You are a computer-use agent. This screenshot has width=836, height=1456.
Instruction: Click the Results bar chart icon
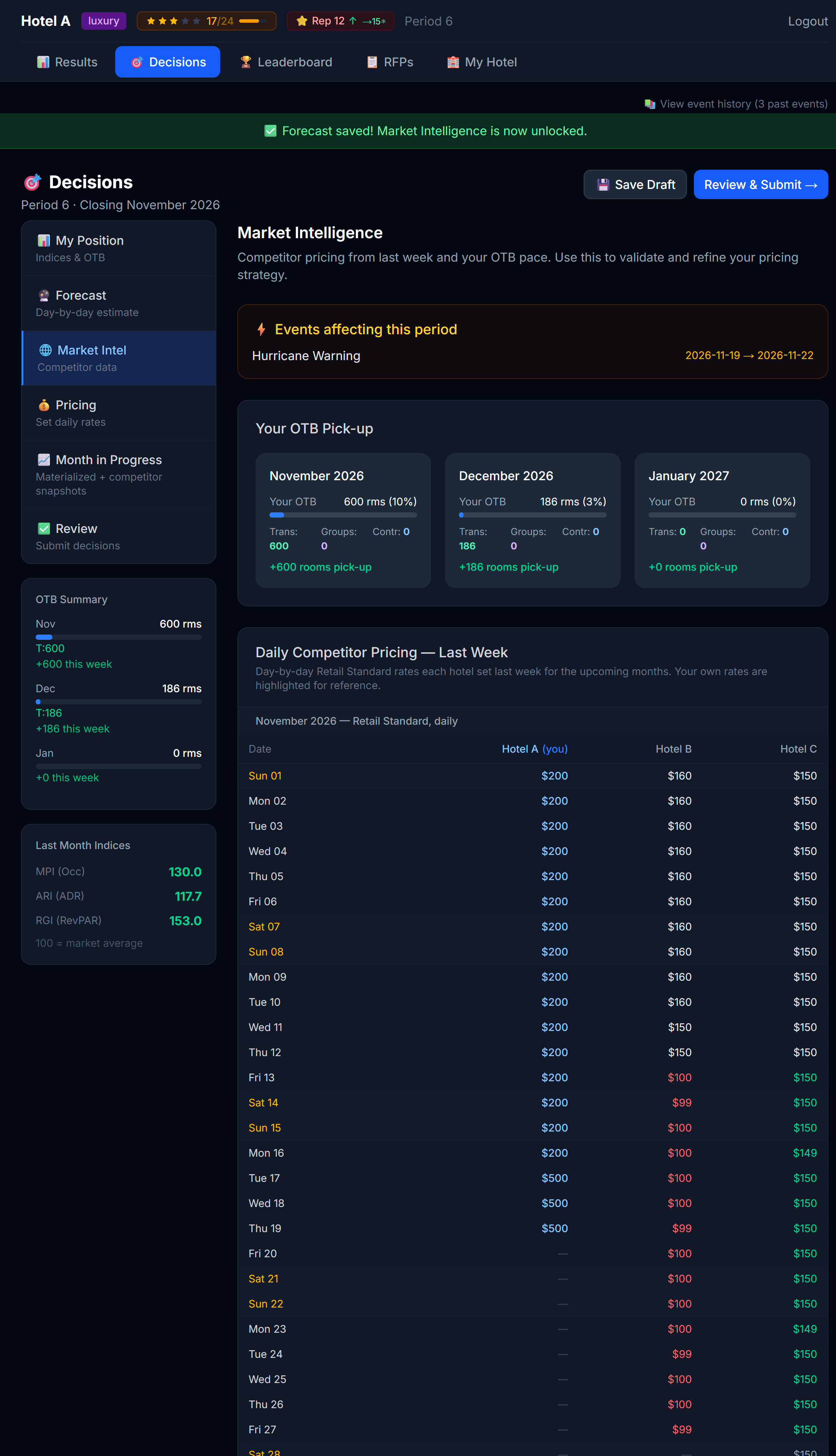coord(43,62)
